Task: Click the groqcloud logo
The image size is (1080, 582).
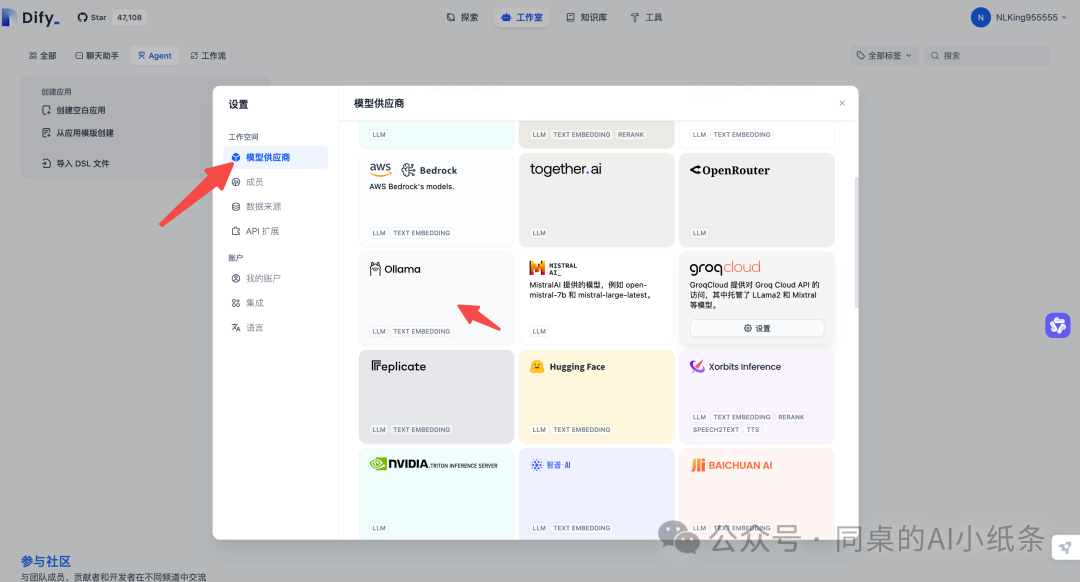Action: click(x=725, y=267)
